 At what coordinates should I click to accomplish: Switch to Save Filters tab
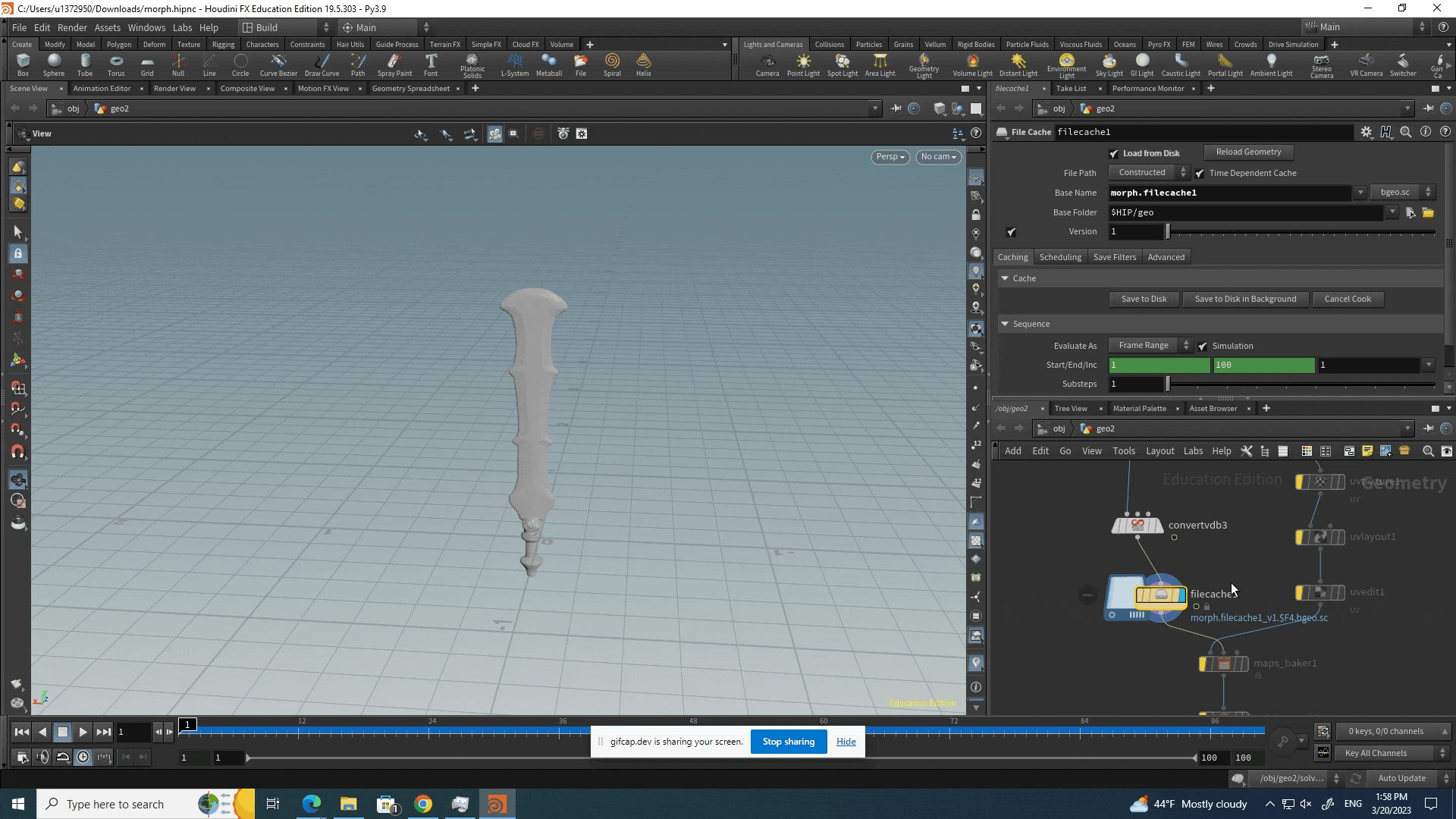[x=1114, y=257]
